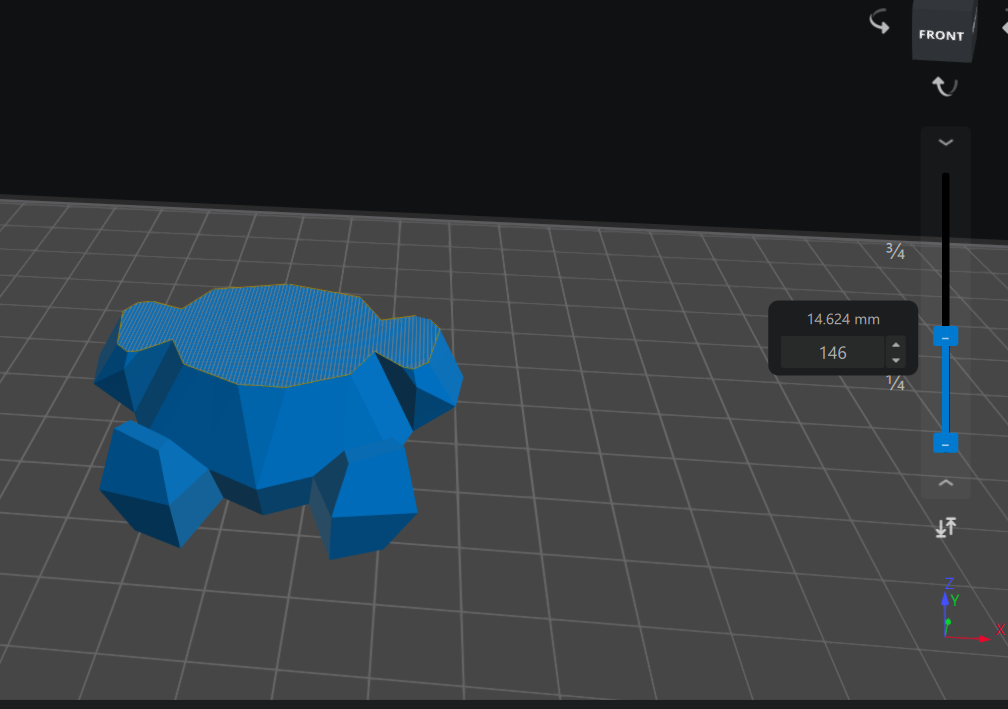
Task: Click the 3/4 marker on layer slider
Action: 895,251
